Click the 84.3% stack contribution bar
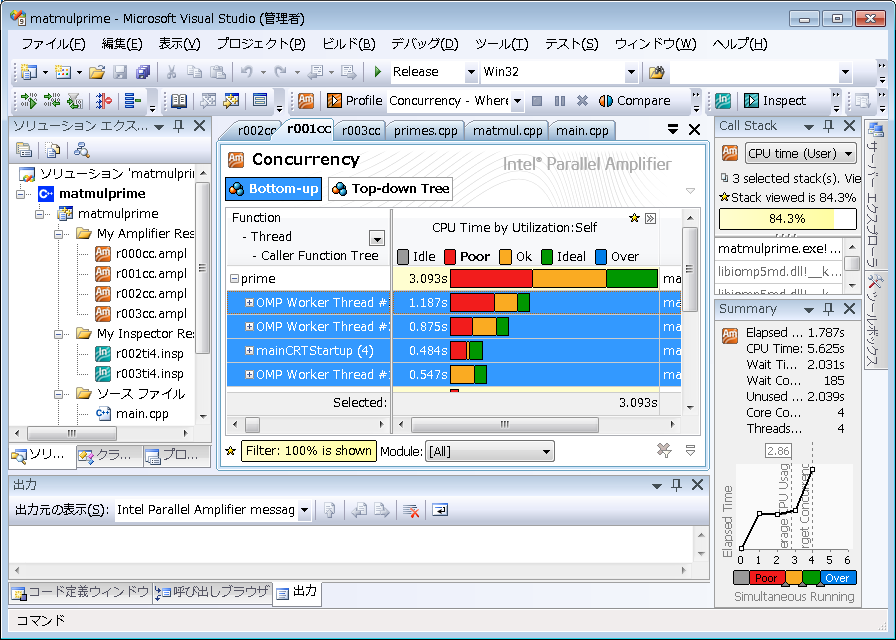This screenshot has width=896, height=640. 787,219
